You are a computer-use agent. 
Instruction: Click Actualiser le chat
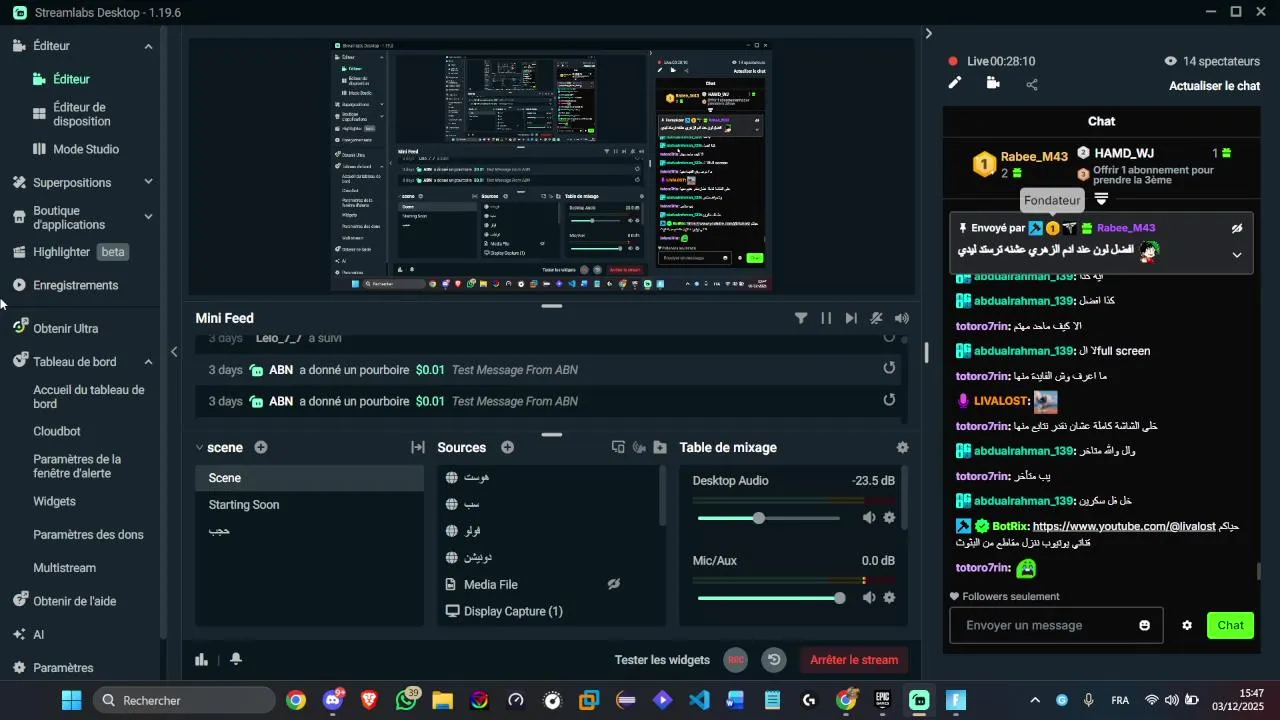pos(1214,86)
